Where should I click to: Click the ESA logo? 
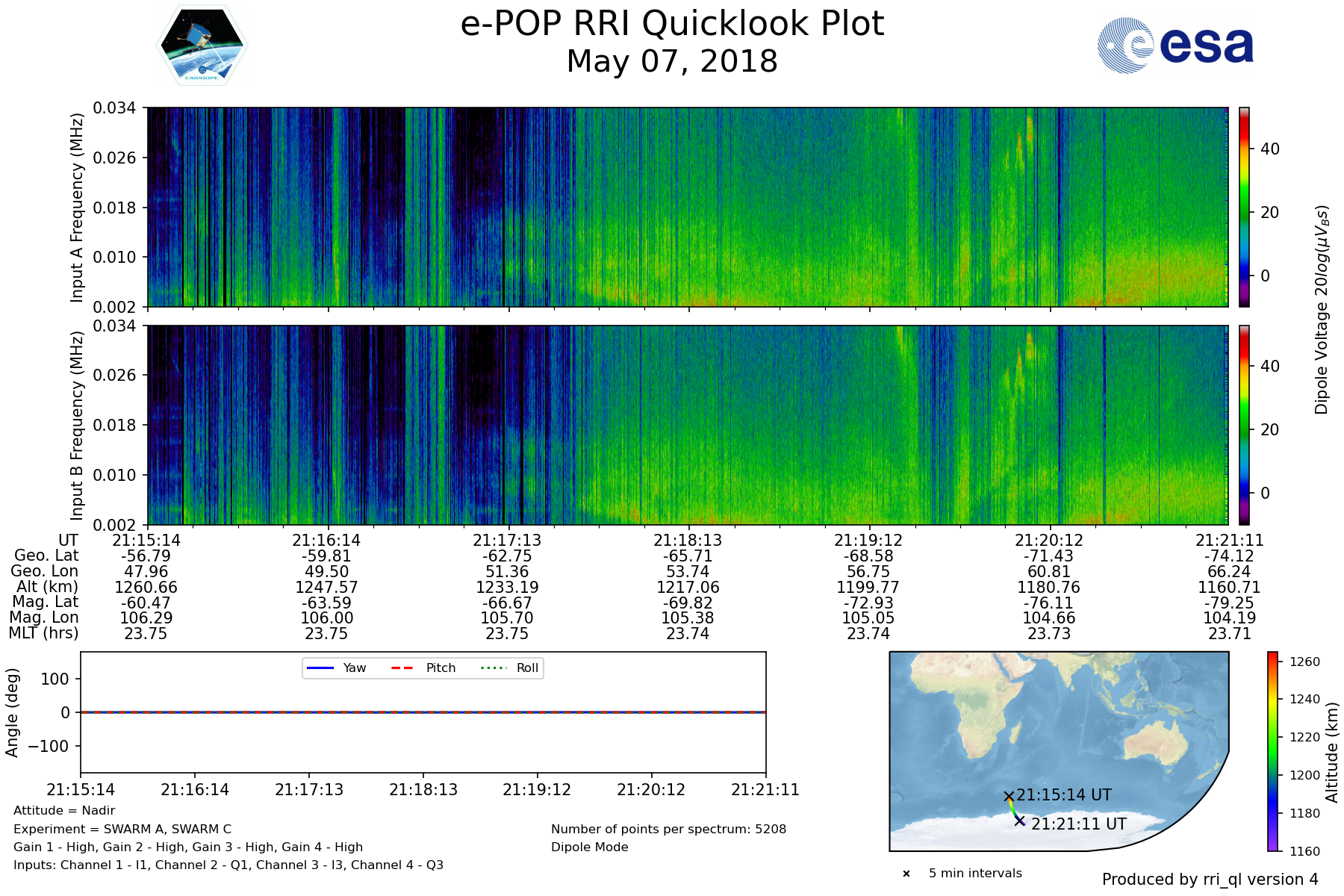coord(1175,46)
